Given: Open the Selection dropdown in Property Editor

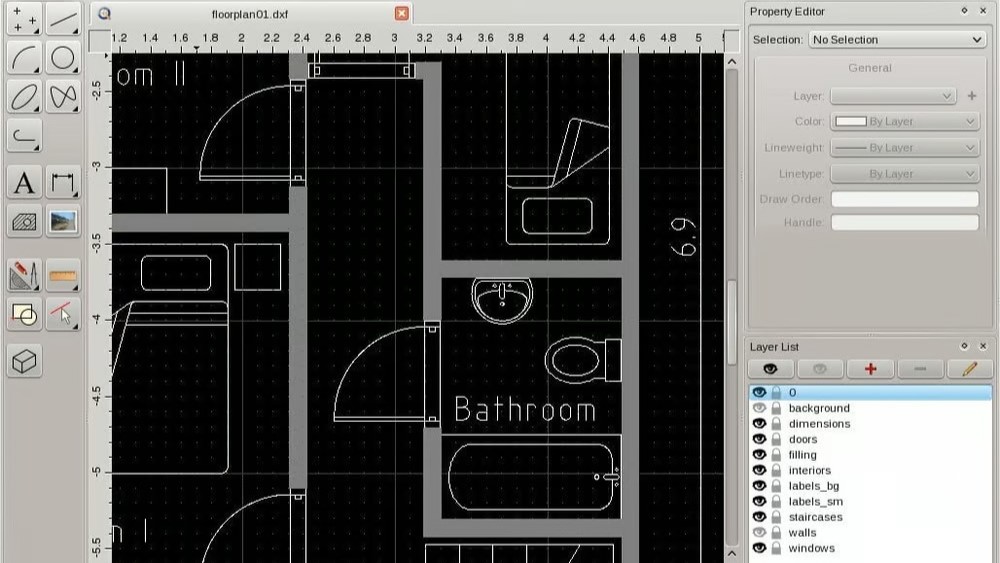Looking at the screenshot, I should [897, 40].
